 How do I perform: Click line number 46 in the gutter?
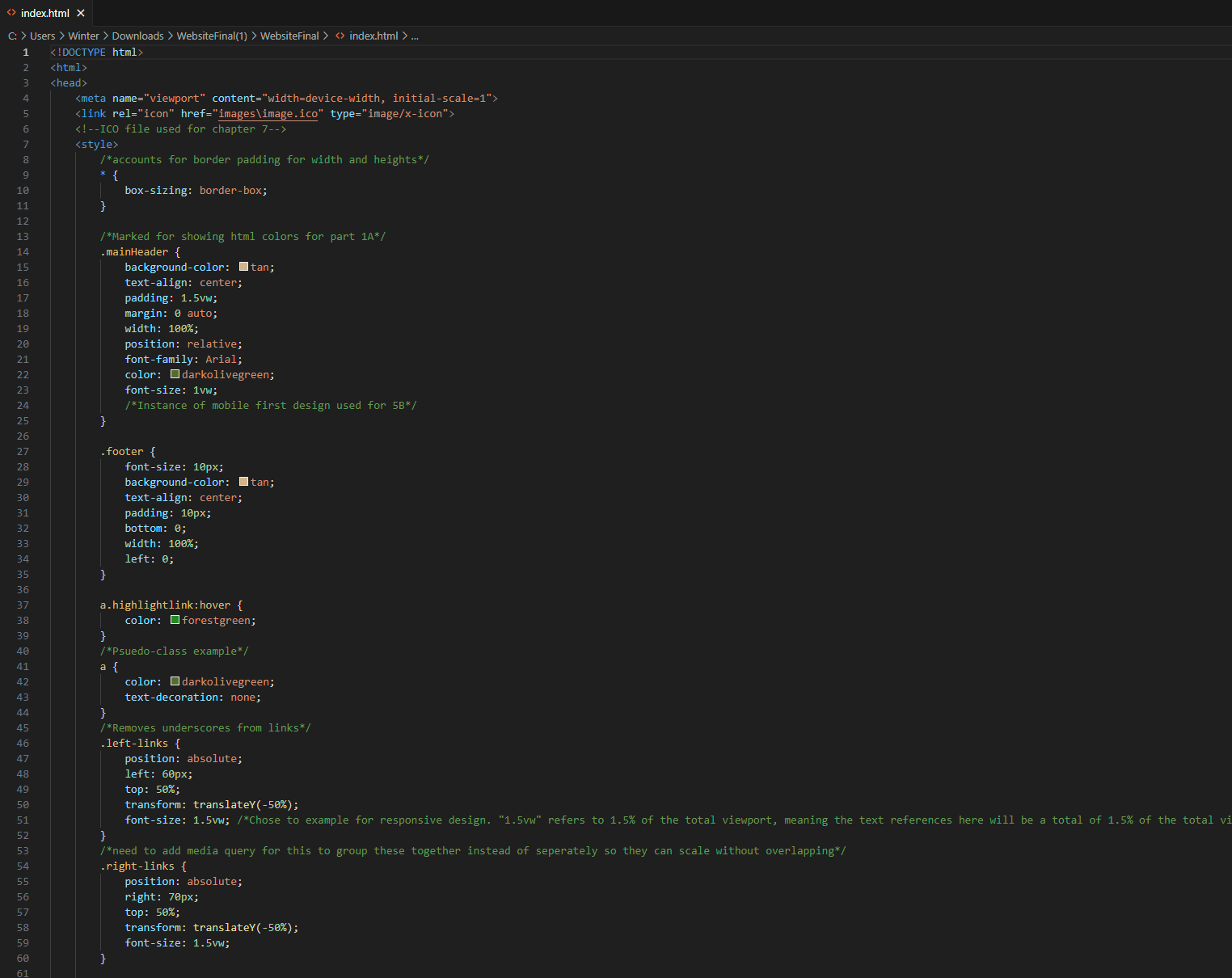pos(23,744)
